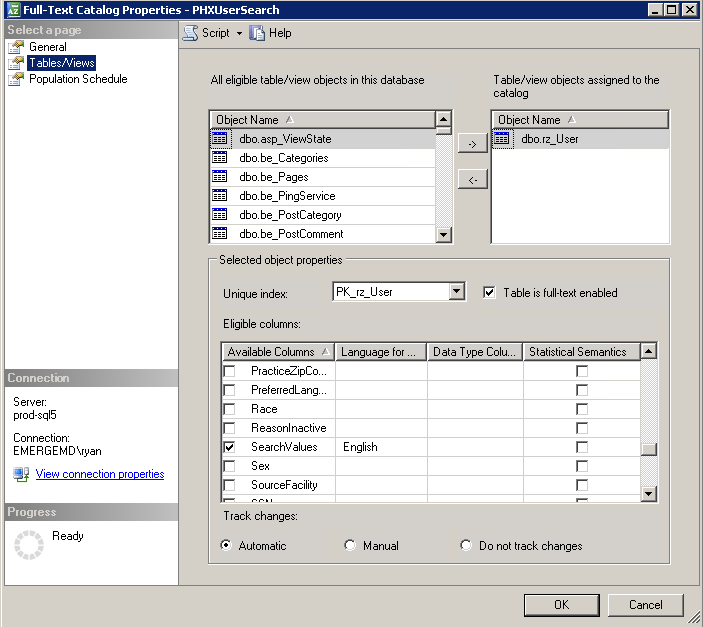Select Automatic track changes option

point(226,545)
